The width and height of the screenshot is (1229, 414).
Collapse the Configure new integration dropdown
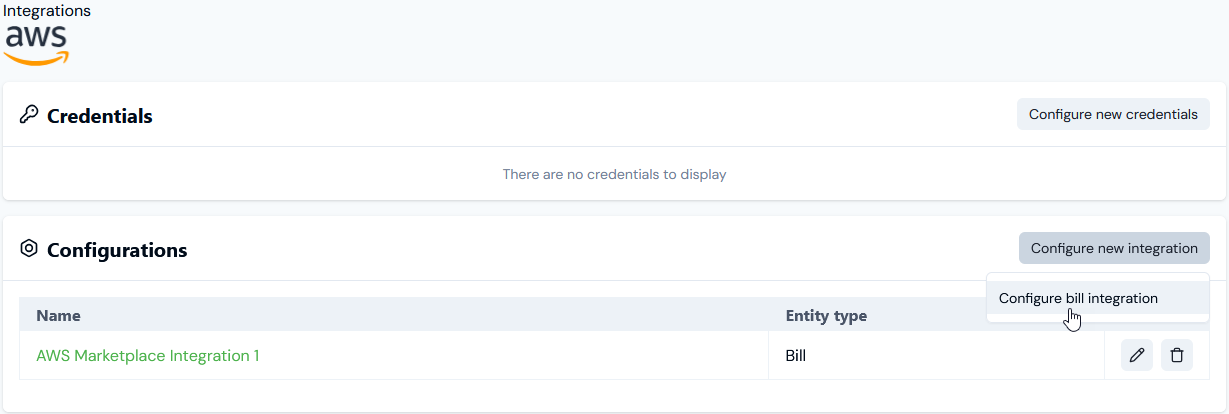1114,248
